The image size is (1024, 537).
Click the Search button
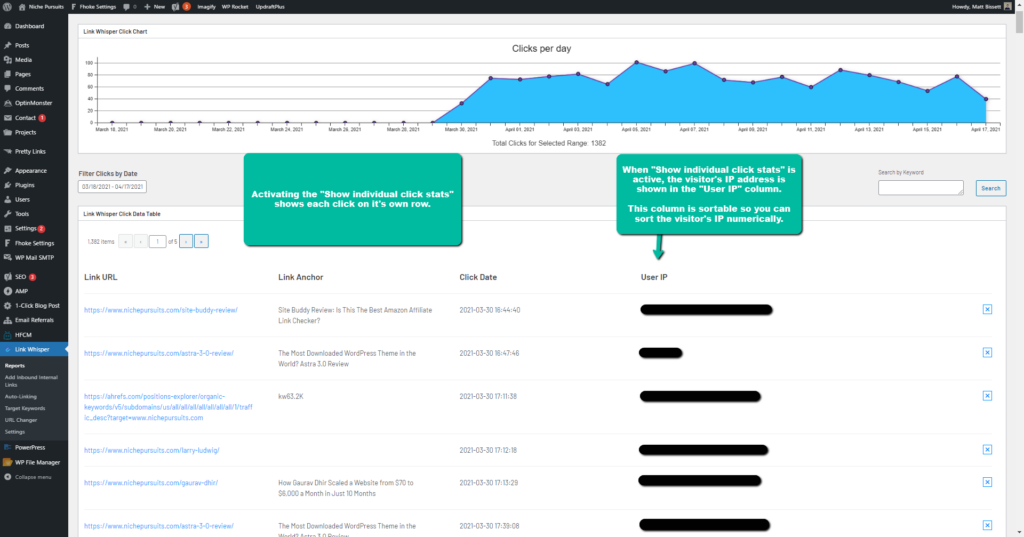tap(991, 188)
